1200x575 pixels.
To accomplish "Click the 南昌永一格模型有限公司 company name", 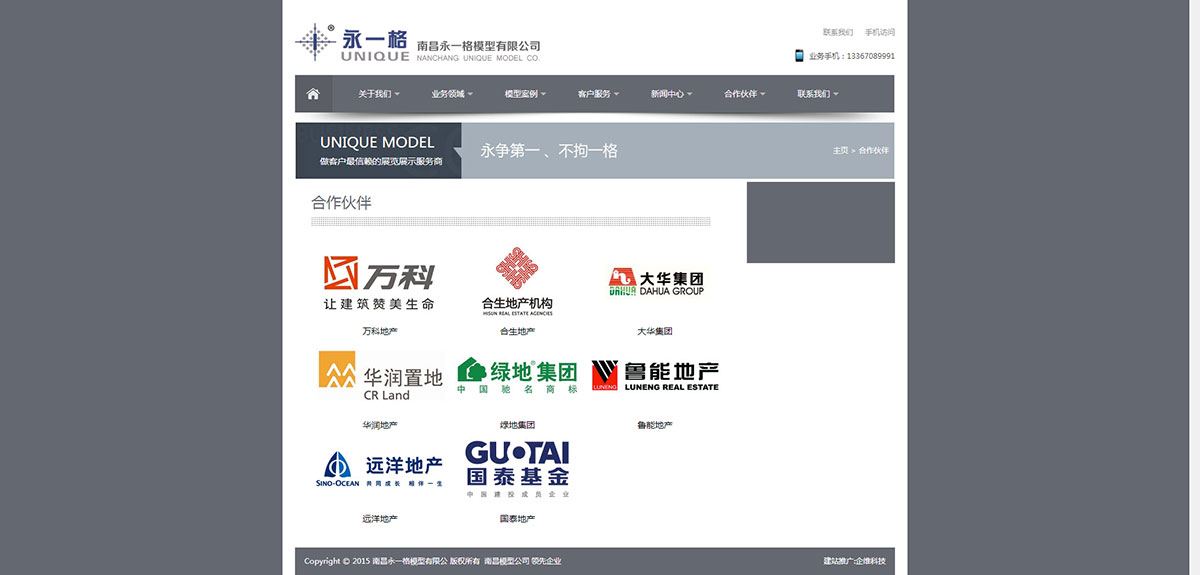I will (478, 46).
